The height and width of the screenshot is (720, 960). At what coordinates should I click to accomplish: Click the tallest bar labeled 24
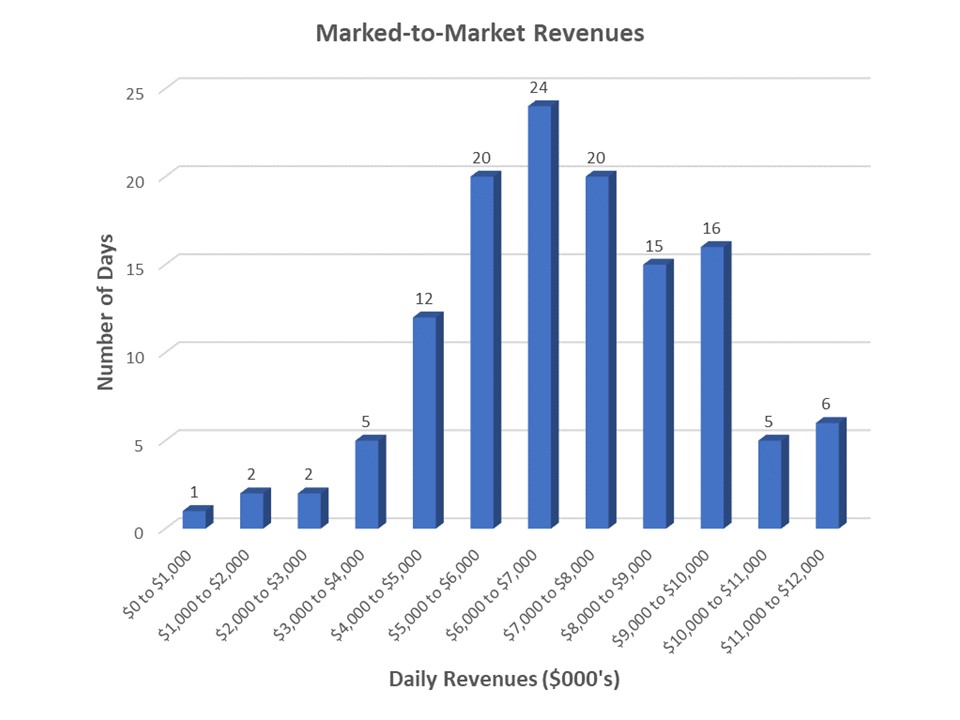pos(540,316)
